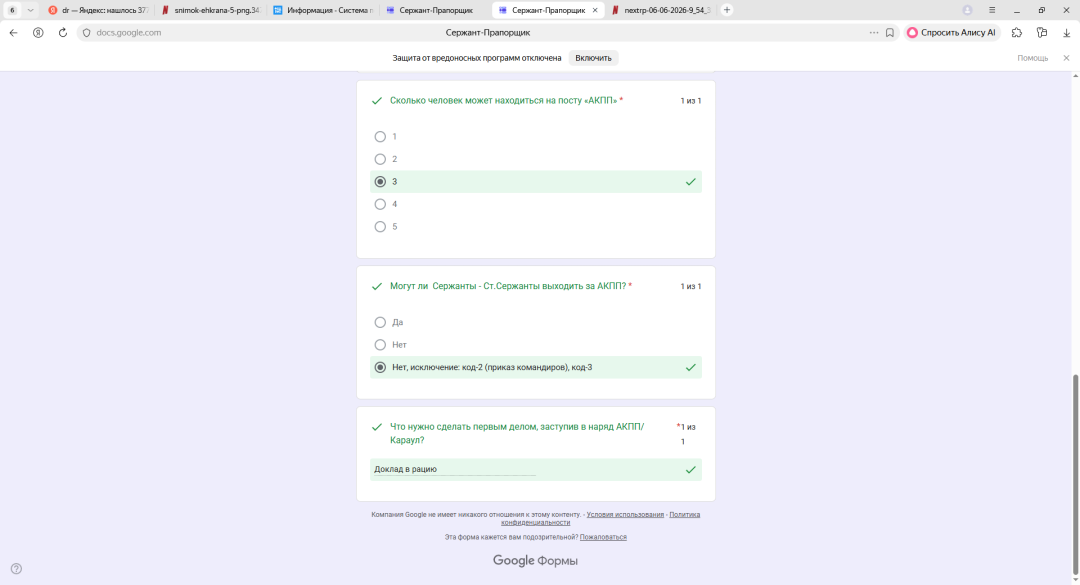Click the Пожаловаться link
The image size is (1080, 585).
[x=603, y=537]
